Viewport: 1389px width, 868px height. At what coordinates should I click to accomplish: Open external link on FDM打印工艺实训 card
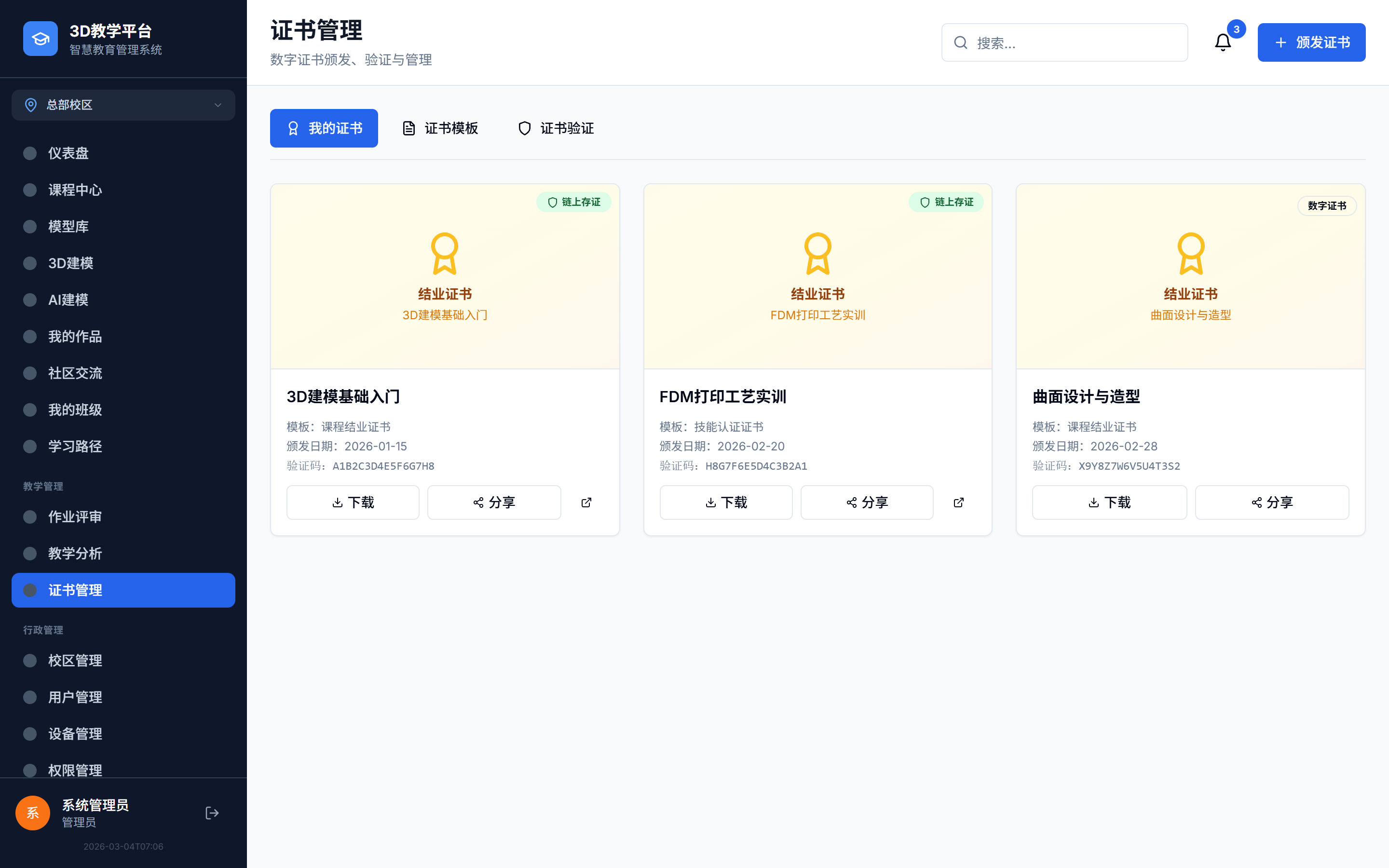tap(958, 502)
